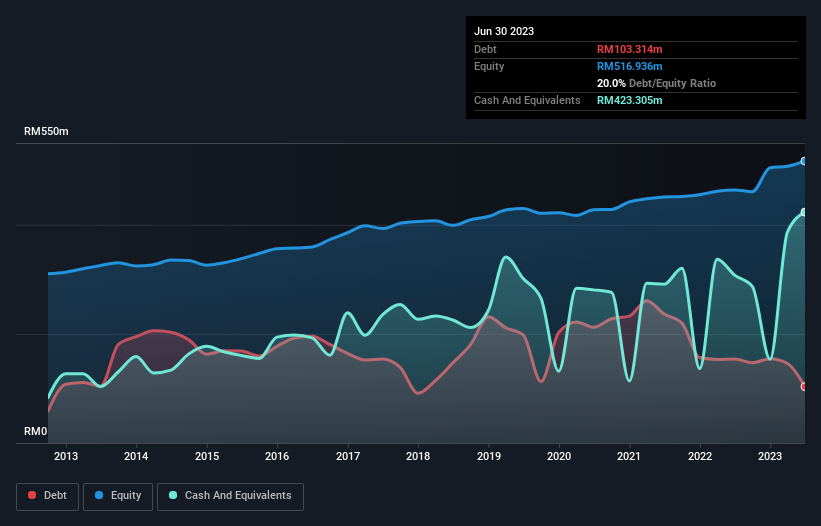Click the 2022 x-axis label
Viewport: 821px width, 526px height.
pos(700,456)
